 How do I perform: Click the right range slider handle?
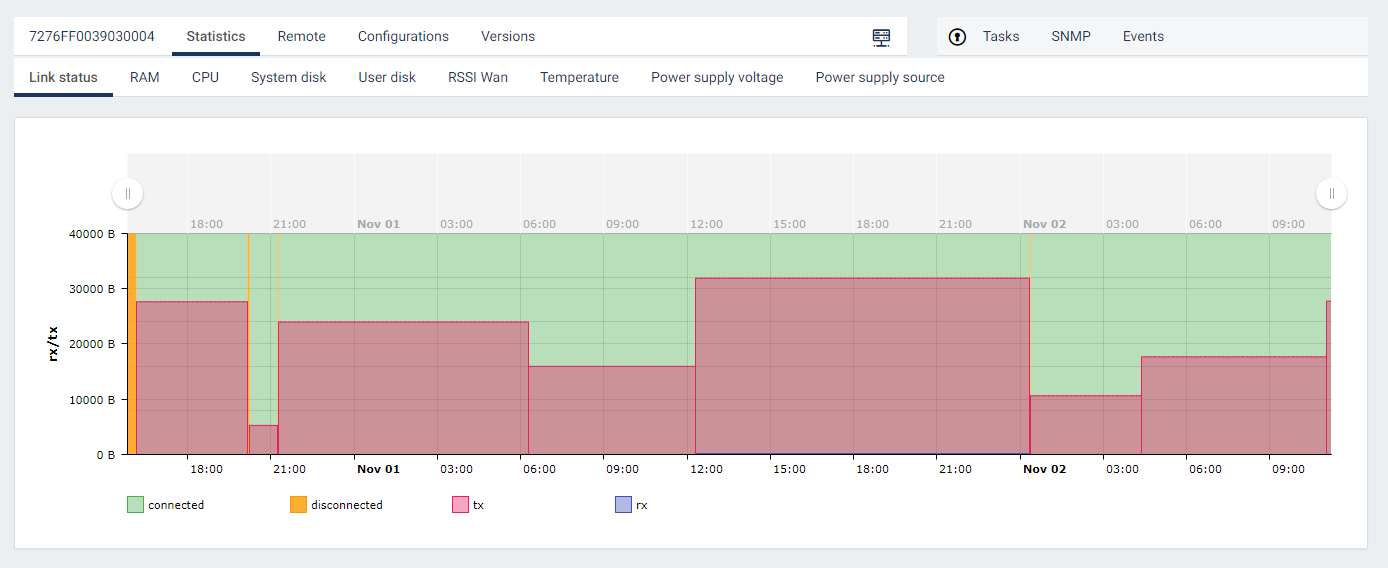pyautogui.click(x=1331, y=193)
